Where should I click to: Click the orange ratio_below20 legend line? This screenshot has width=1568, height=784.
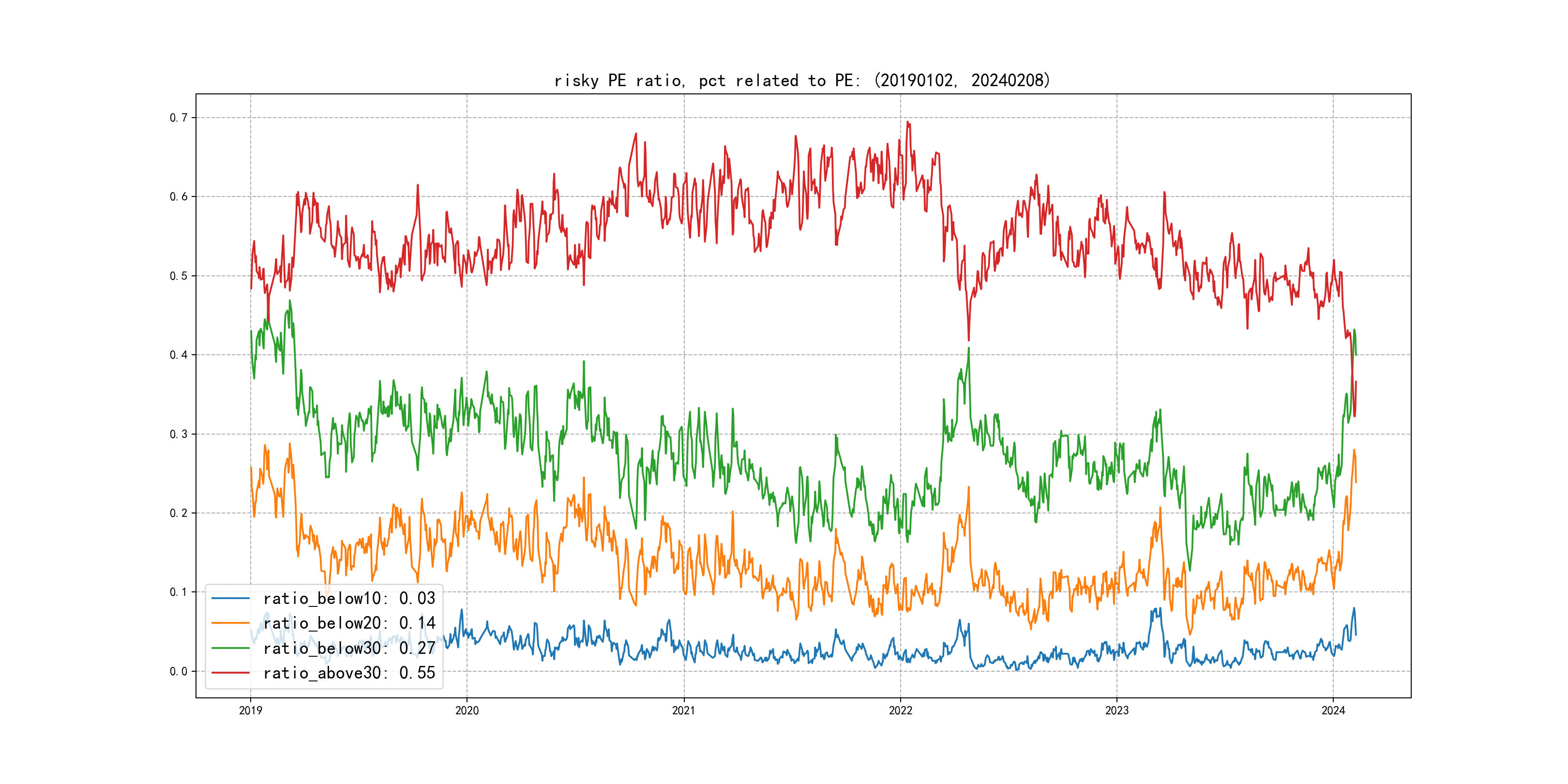[231, 623]
